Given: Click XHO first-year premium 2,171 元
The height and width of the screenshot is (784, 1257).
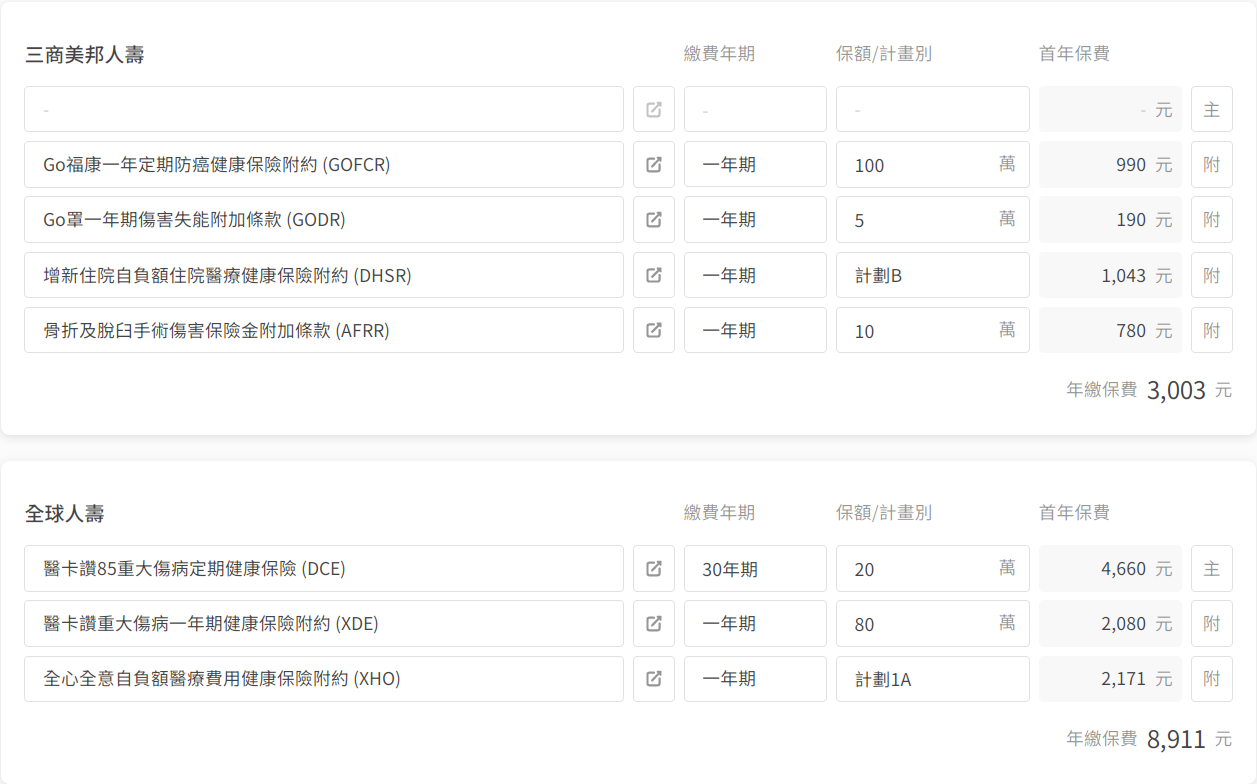Looking at the screenshot, I should [1110, 679].
